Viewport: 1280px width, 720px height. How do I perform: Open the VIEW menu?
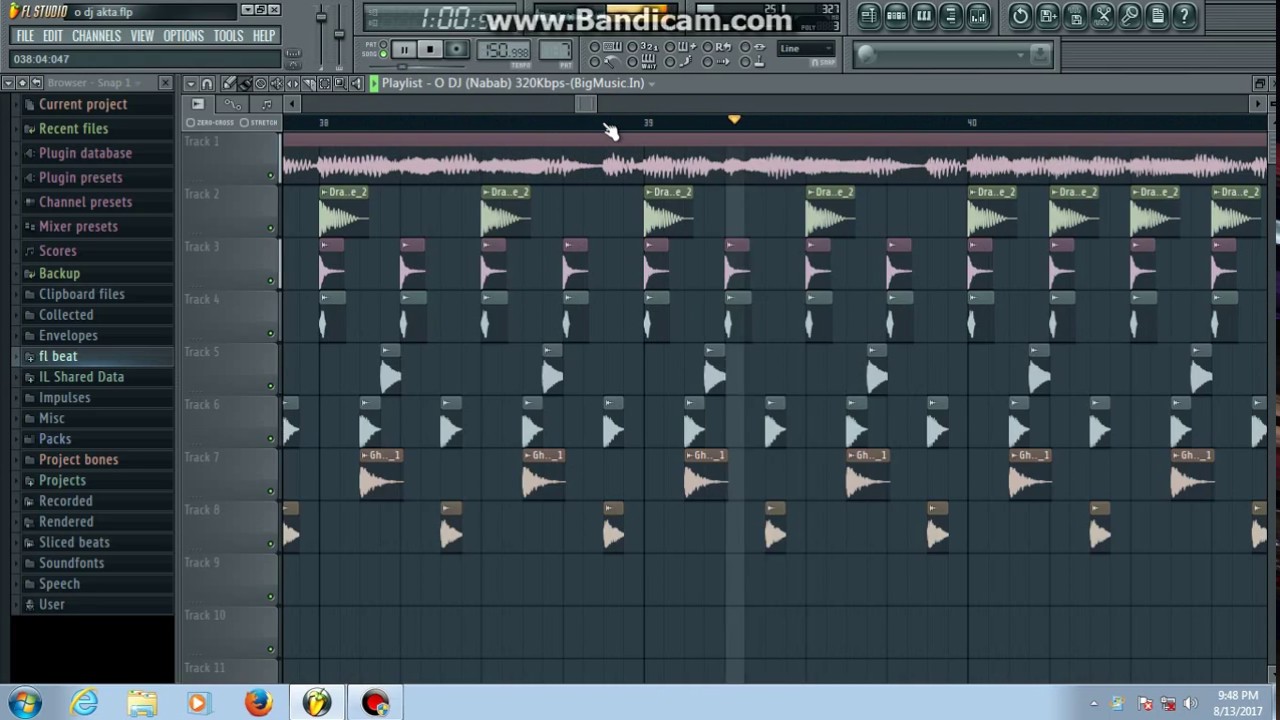coord(142,36)
